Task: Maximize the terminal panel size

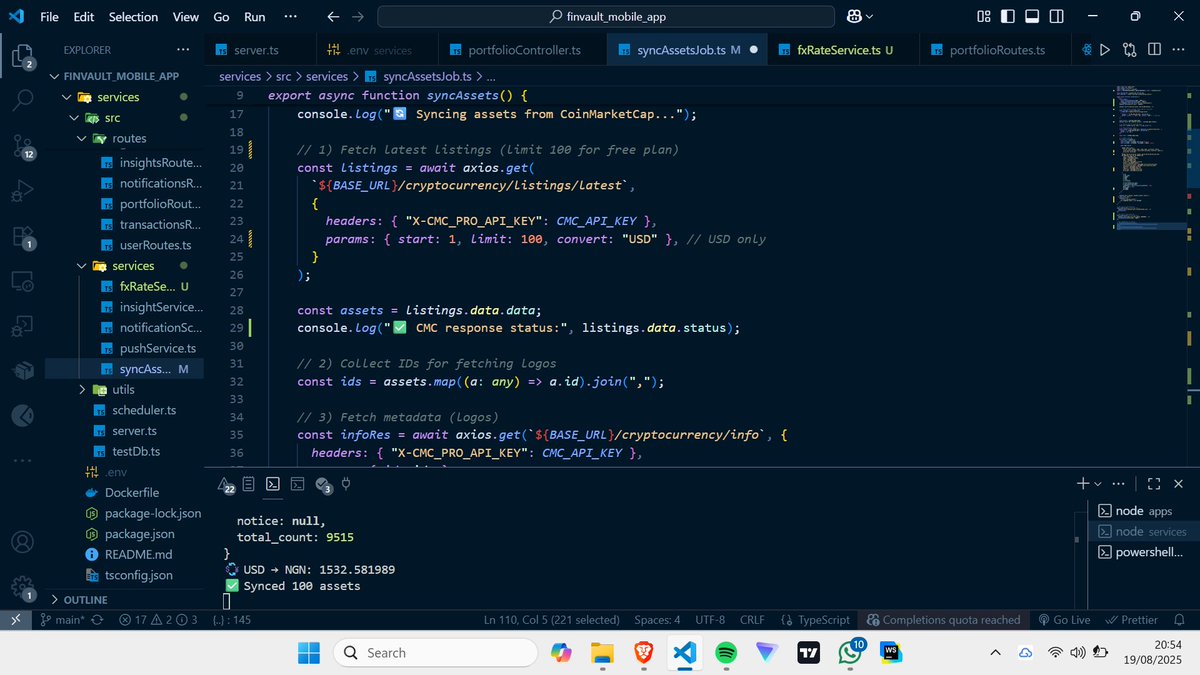Action: tap(1153, 483)
